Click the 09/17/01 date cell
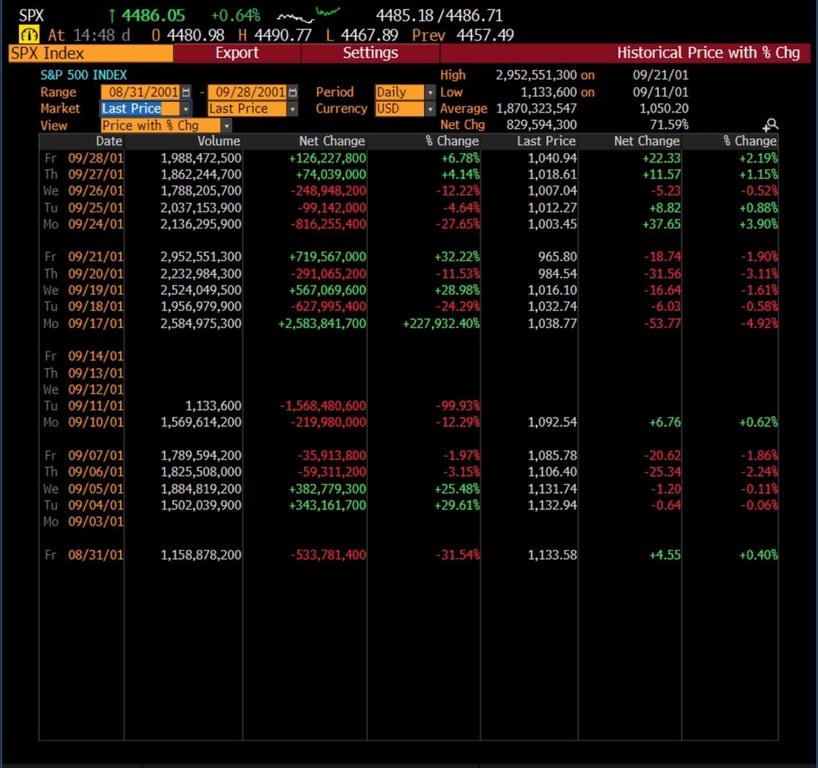Image resolution: width=818 pixels, height=768 pixels. pos(95,323)
